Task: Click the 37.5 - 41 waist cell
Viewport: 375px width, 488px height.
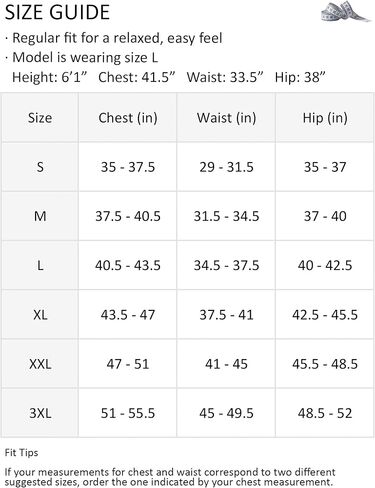Action: point(226,315)
